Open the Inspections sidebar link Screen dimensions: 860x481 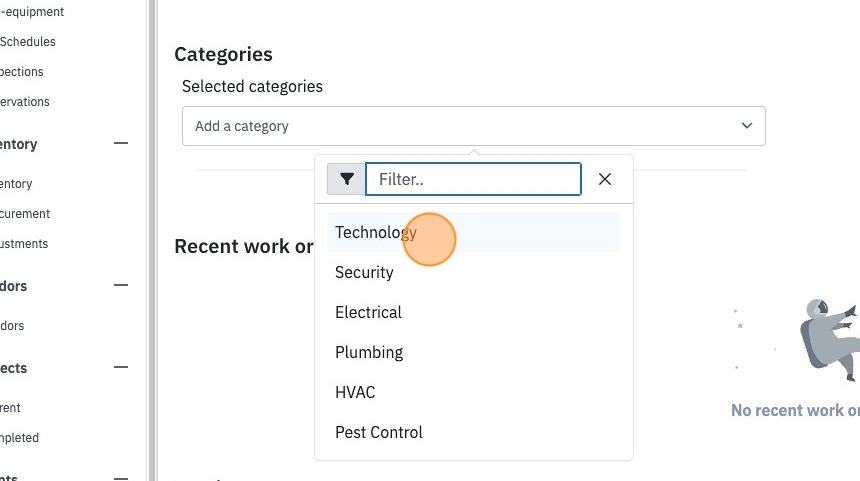click(x=21, y=72)
